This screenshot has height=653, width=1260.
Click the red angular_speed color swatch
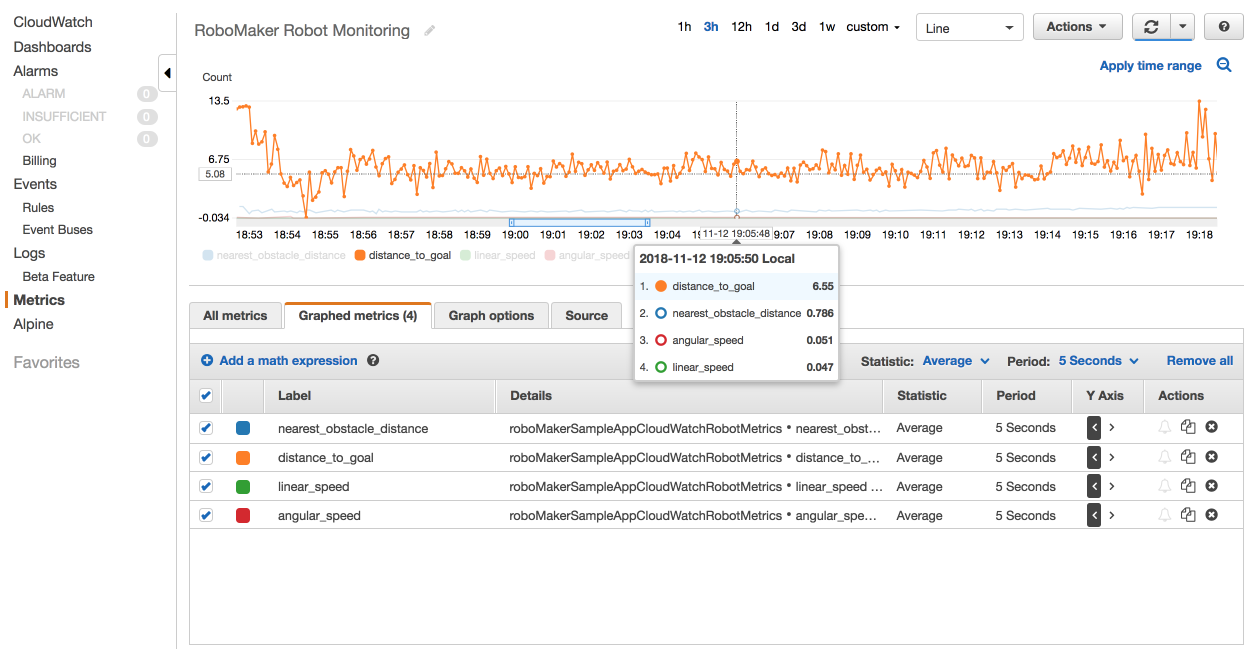pyautogui.click(x=243, y=515)
